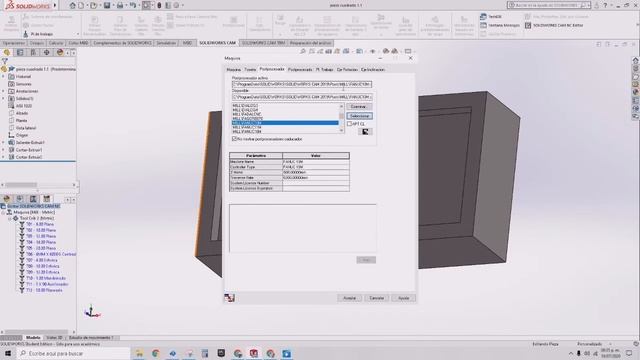Click the Print icon in the title bar
This screenshot has height=360, width=640.
(120, 5)
